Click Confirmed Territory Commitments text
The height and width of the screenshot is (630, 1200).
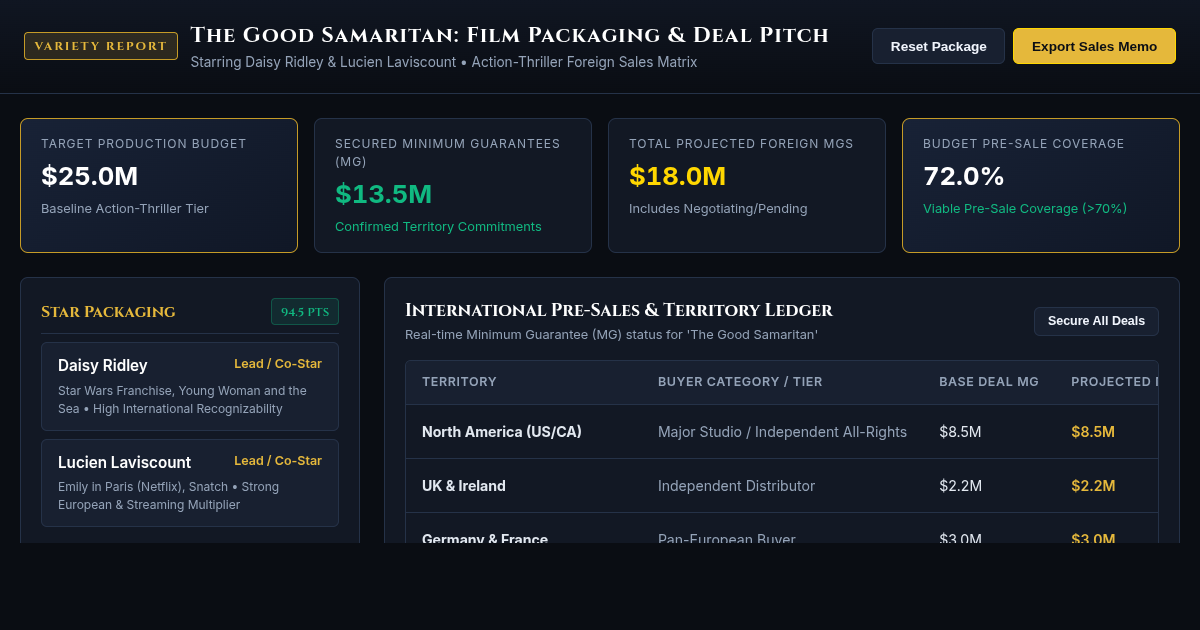[x=438, y=227]
